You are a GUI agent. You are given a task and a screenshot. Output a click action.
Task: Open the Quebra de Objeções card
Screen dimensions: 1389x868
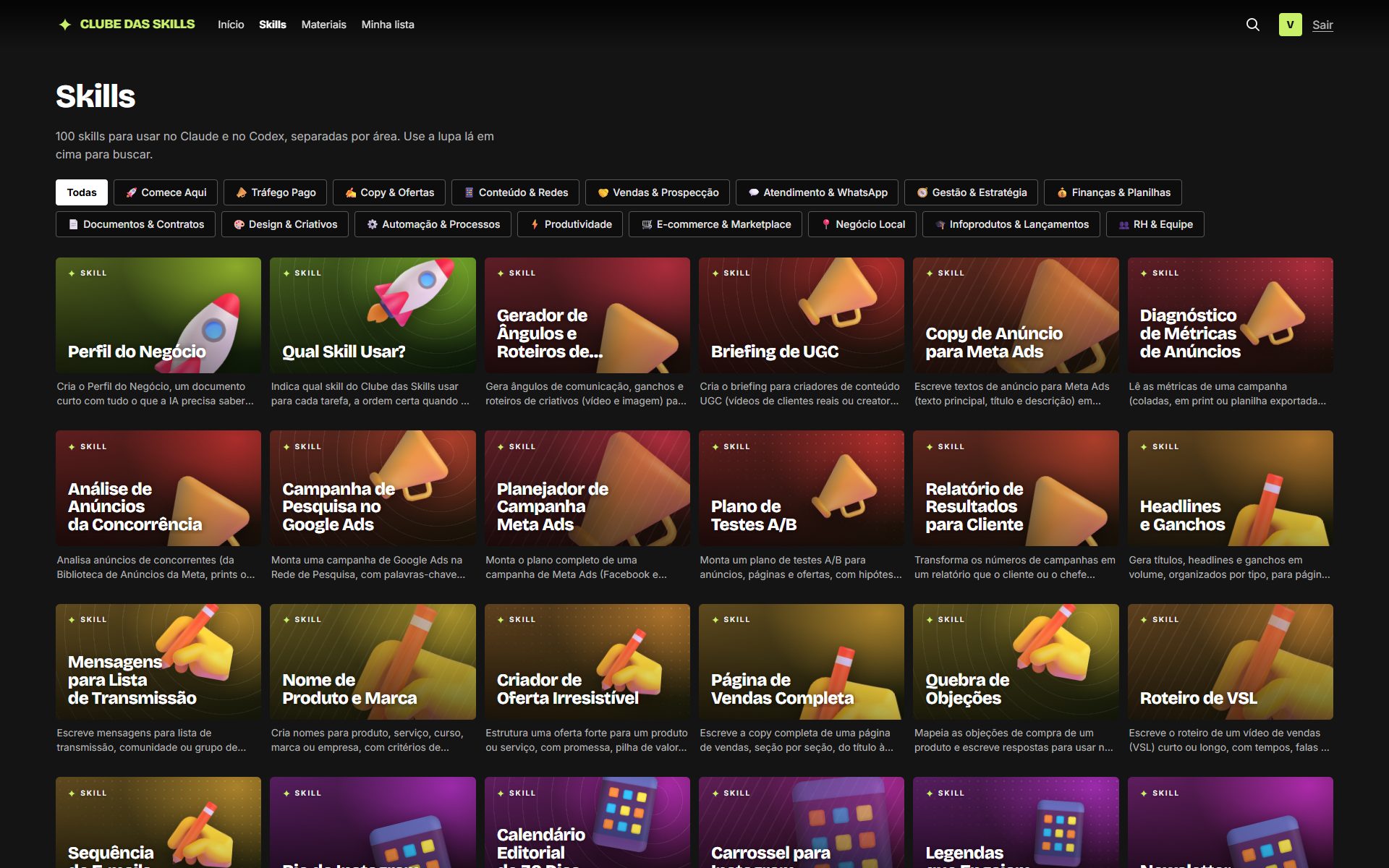pos(1016,662)
